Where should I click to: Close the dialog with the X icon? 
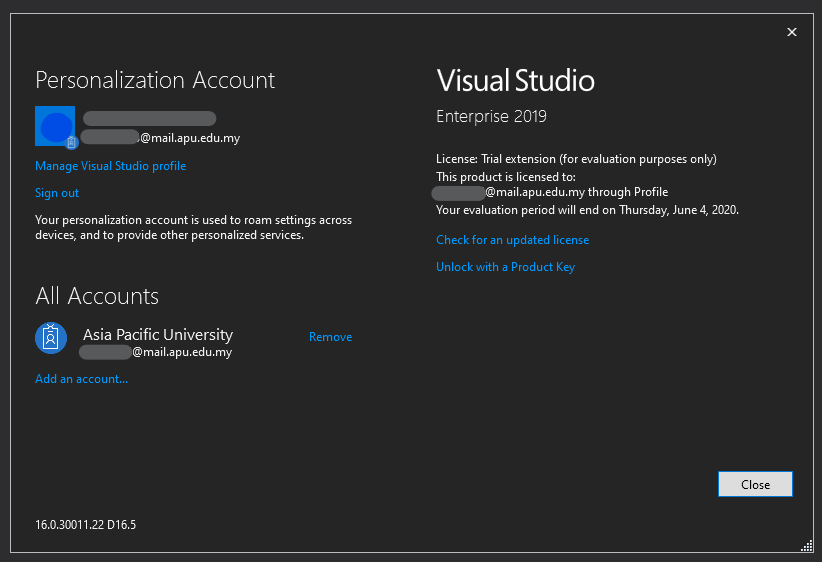[x=792, y=32]
